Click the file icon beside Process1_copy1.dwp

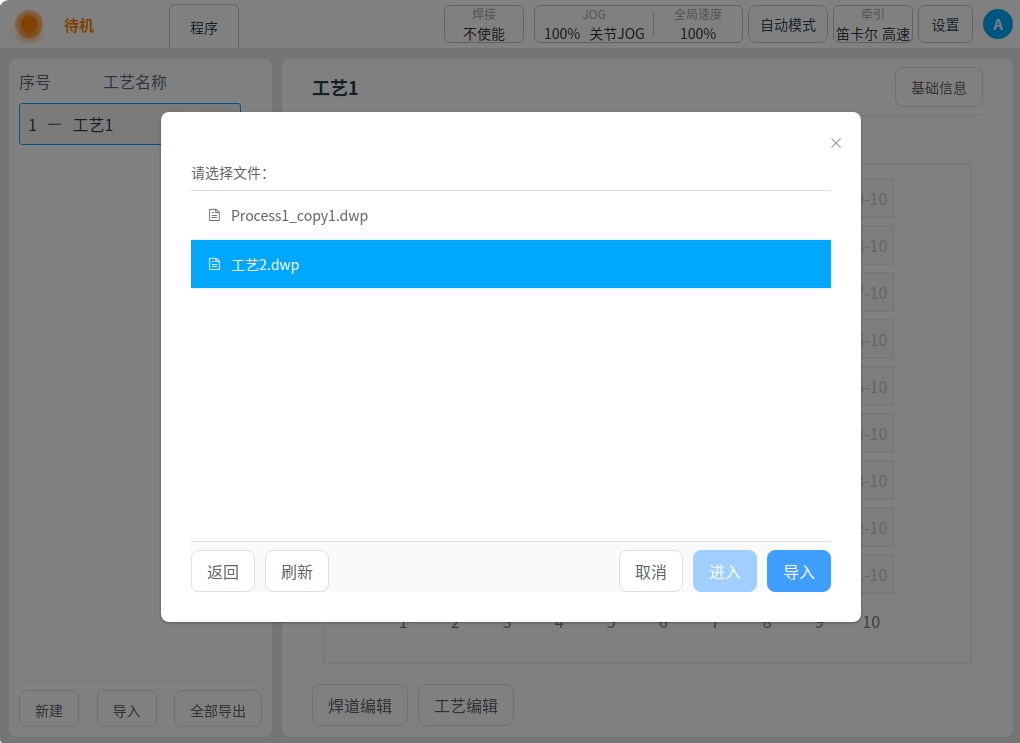213,215
